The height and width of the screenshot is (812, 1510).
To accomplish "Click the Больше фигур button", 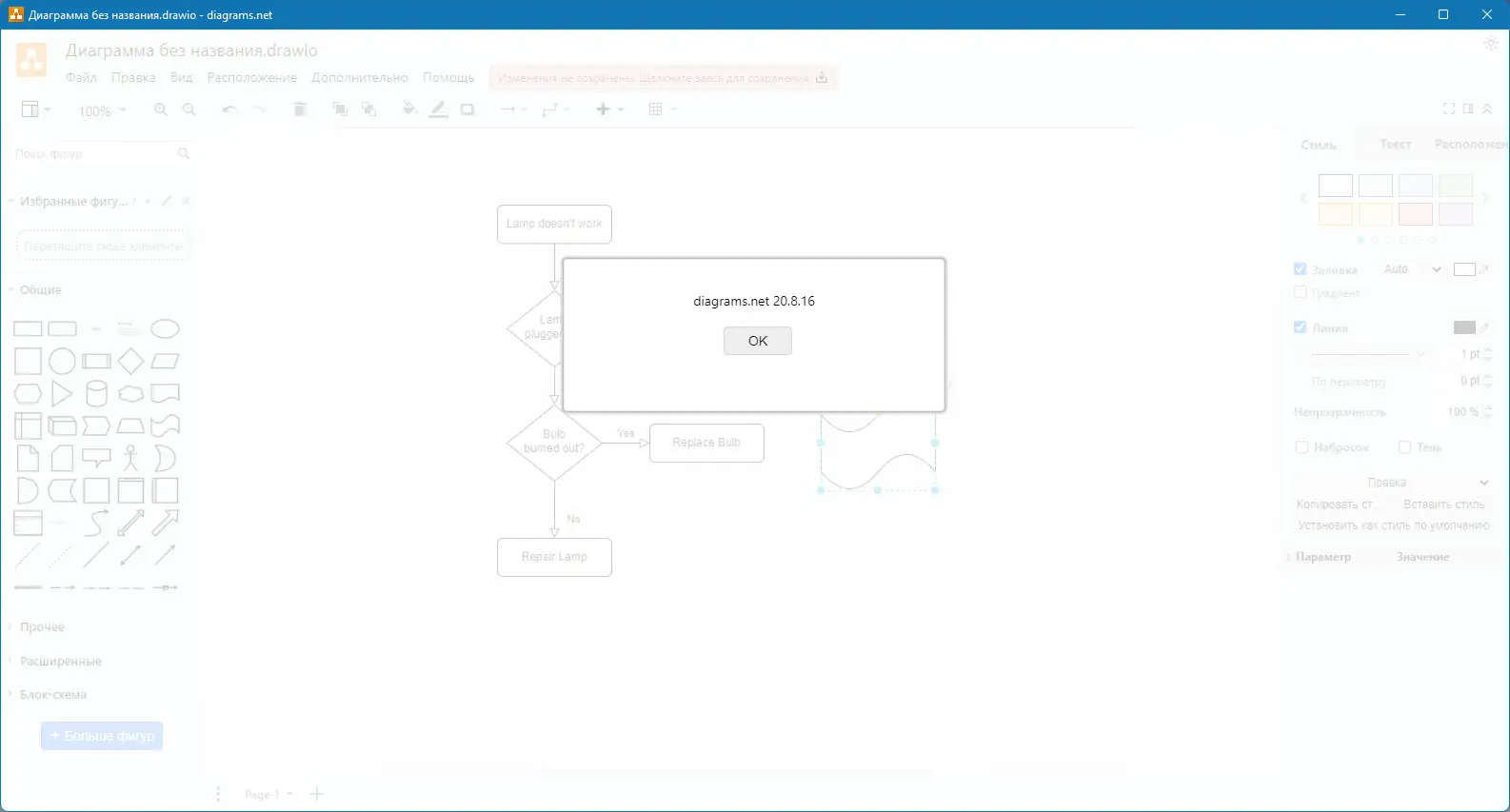I will tap(102, 736).
